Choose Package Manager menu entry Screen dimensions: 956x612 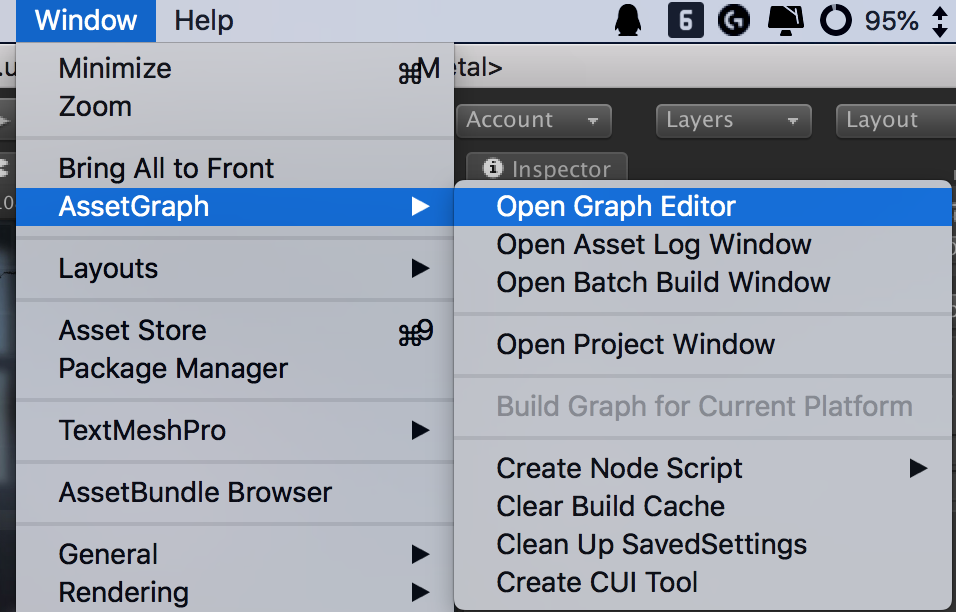[x=173, y=368]
